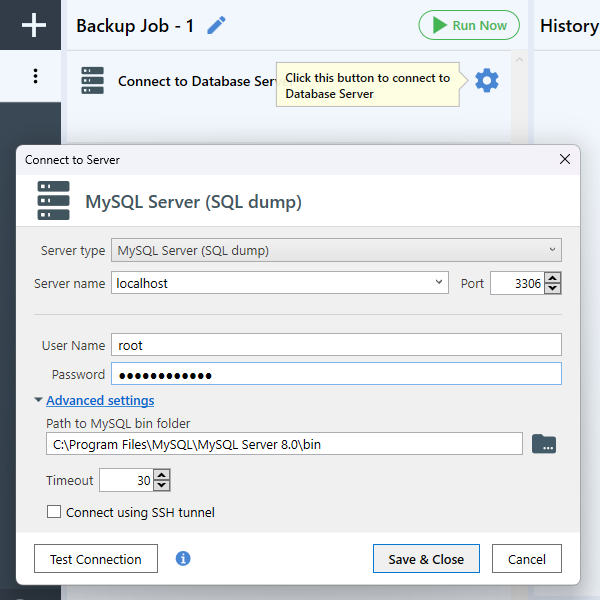The image size is (600, 600).
Task: Close the Connect to Server dialog
Action: click(x=565, y=159)
